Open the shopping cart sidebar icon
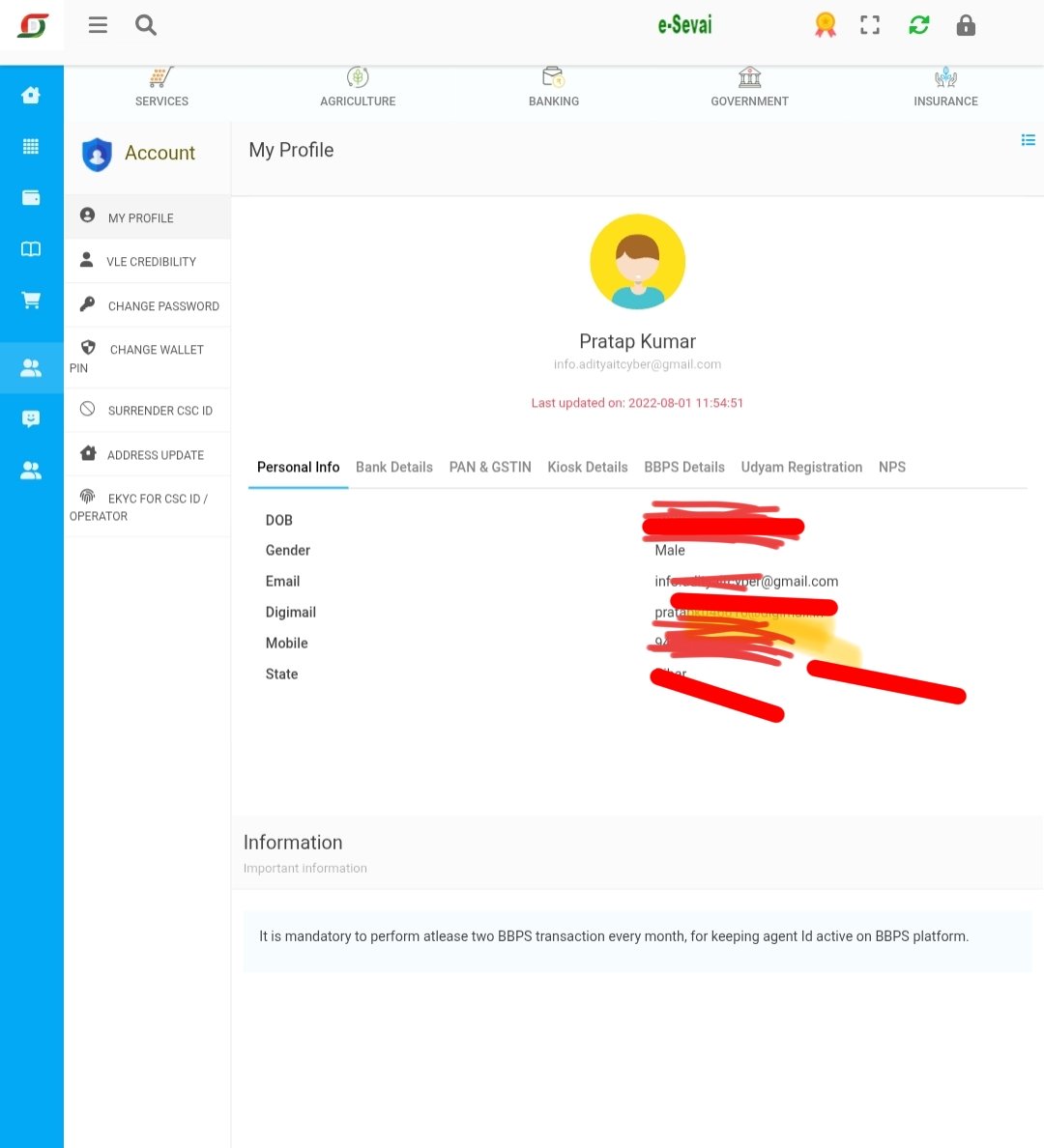The height and width of the screenshot is (1148, 1044). 31,301
